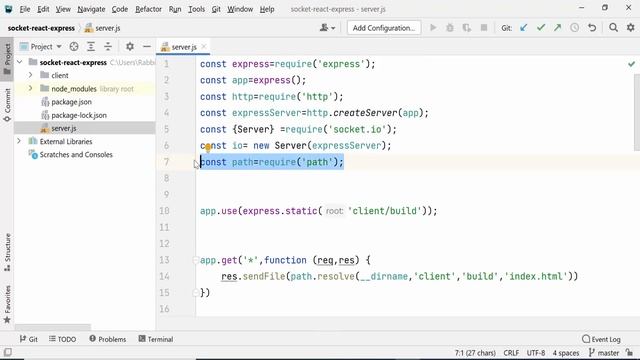Open Search Everywhere magnifier icon
This screenshot has width=640, height=360.
tap(613, 28)
